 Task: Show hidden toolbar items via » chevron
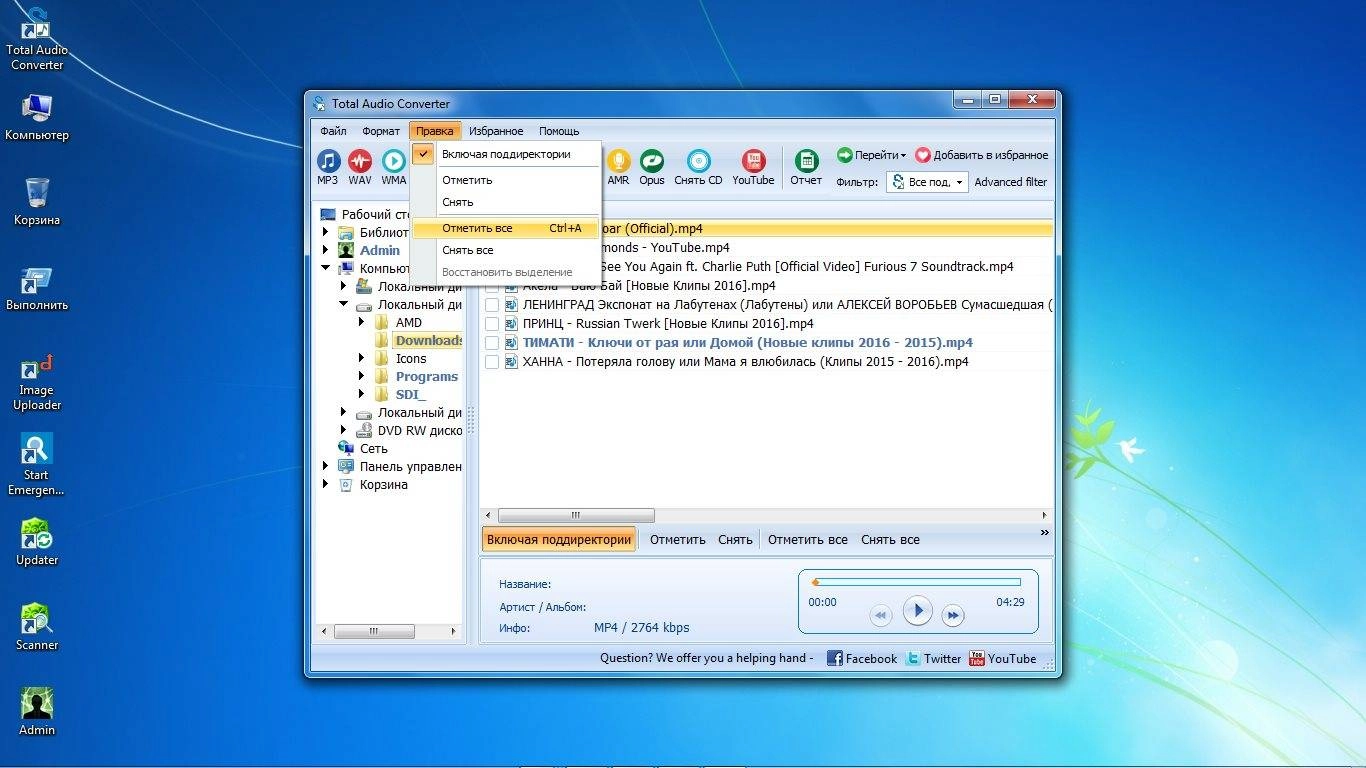(1045, 533)
